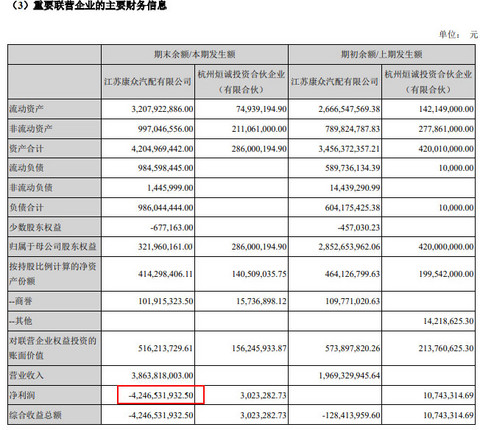Click the value 986,044,444.00

166,207
